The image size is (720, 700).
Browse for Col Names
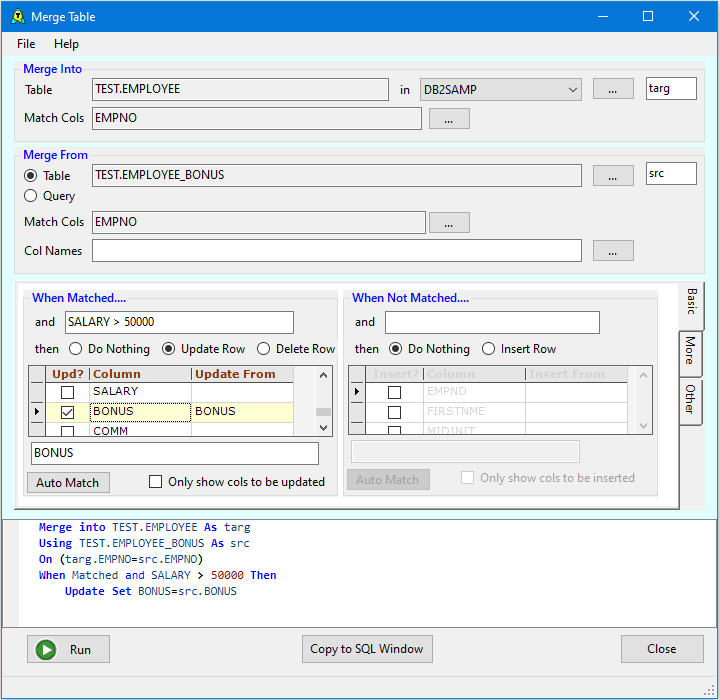click(613, 251)
